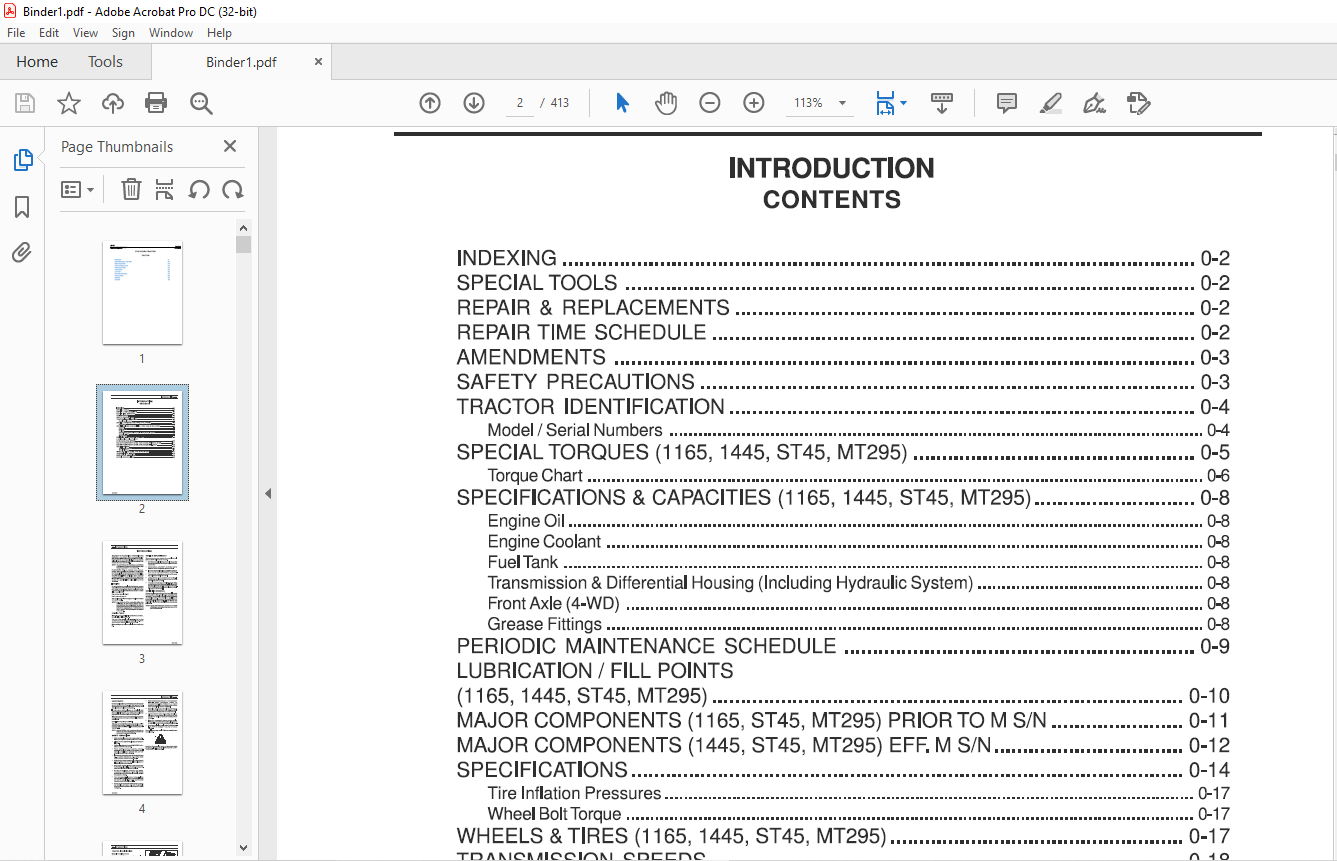The image size is (1337, 861).
Task: Click the SAFETY PRECAUTIONS contents entry
Action: pos(843,383)
